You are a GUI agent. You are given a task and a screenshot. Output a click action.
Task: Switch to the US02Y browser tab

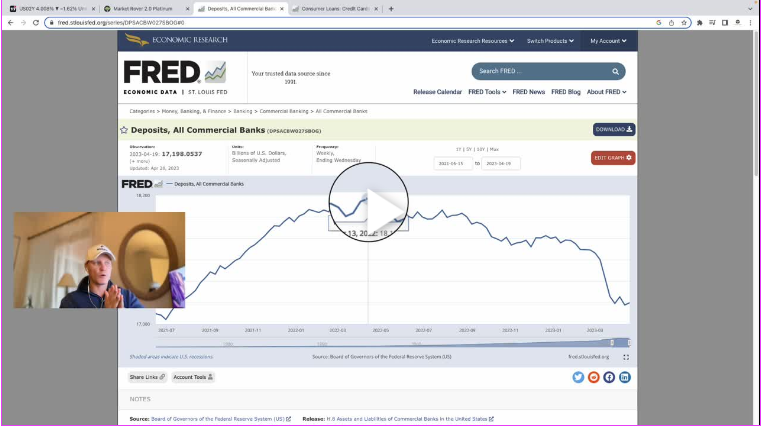coord(52,9)
